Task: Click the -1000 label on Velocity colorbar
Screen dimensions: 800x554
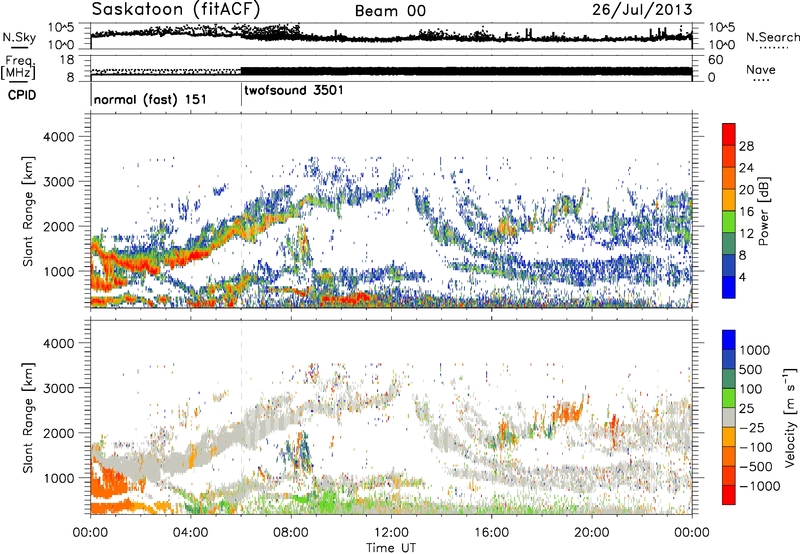Action: pos(759,486)
